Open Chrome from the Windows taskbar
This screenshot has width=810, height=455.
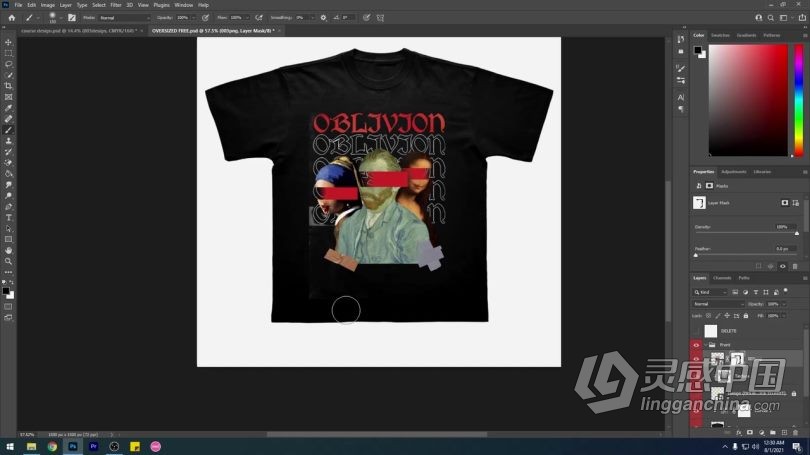[x=52, y=447]
